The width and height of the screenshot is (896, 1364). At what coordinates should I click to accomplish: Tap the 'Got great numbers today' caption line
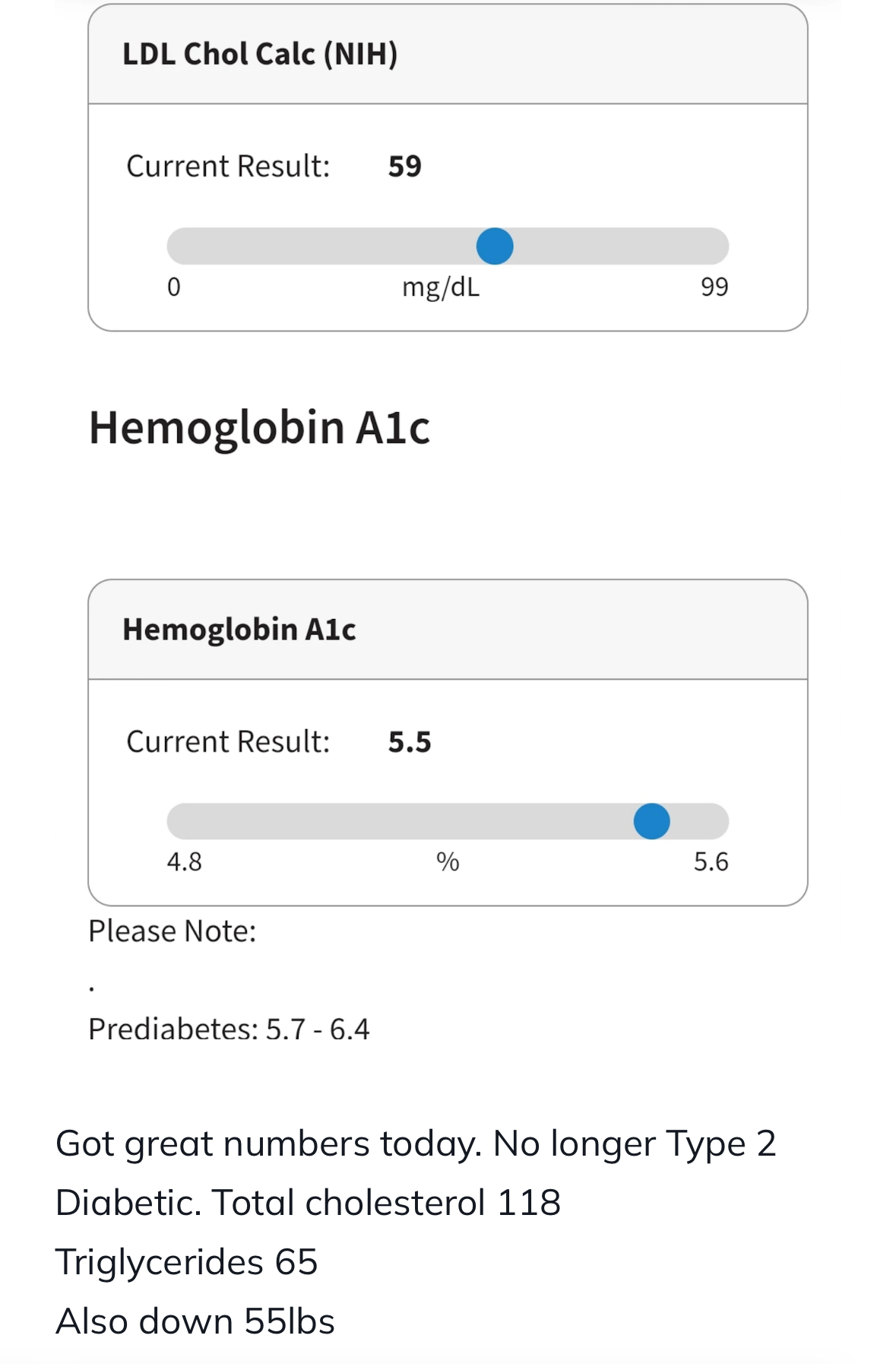click(x=416, y=1144)
